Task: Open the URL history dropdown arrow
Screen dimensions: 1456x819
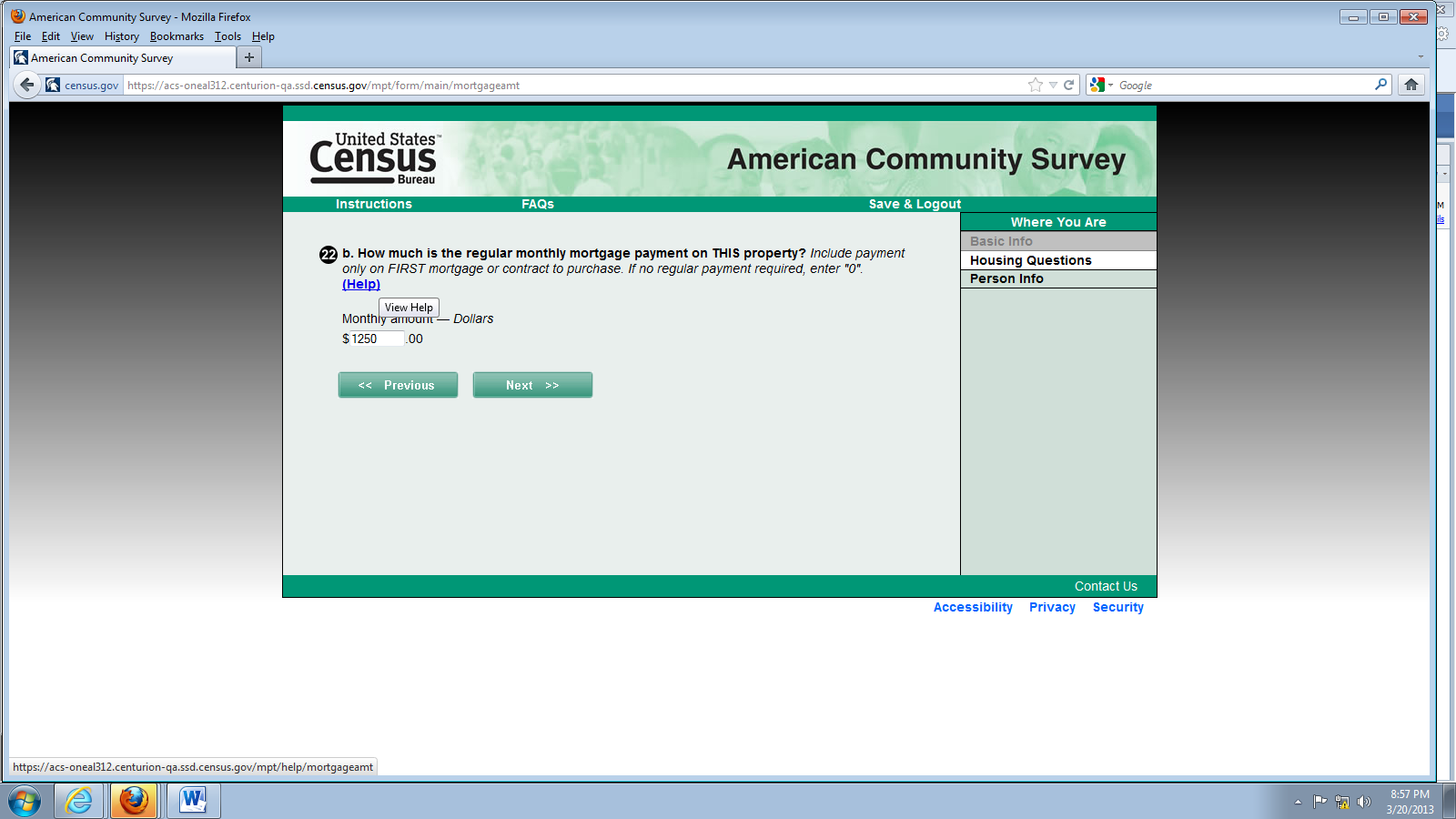Action: pyautogui.click(x=1053, y=85)
